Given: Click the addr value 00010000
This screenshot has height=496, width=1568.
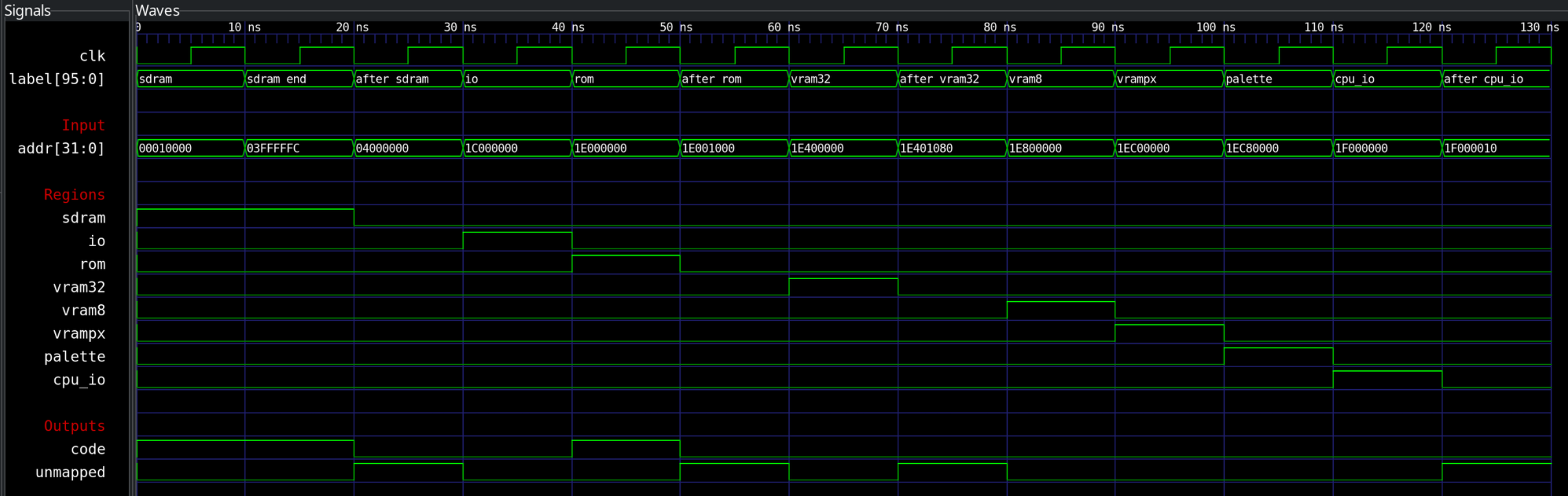Looking at the screenshot, I should point(165,148).
